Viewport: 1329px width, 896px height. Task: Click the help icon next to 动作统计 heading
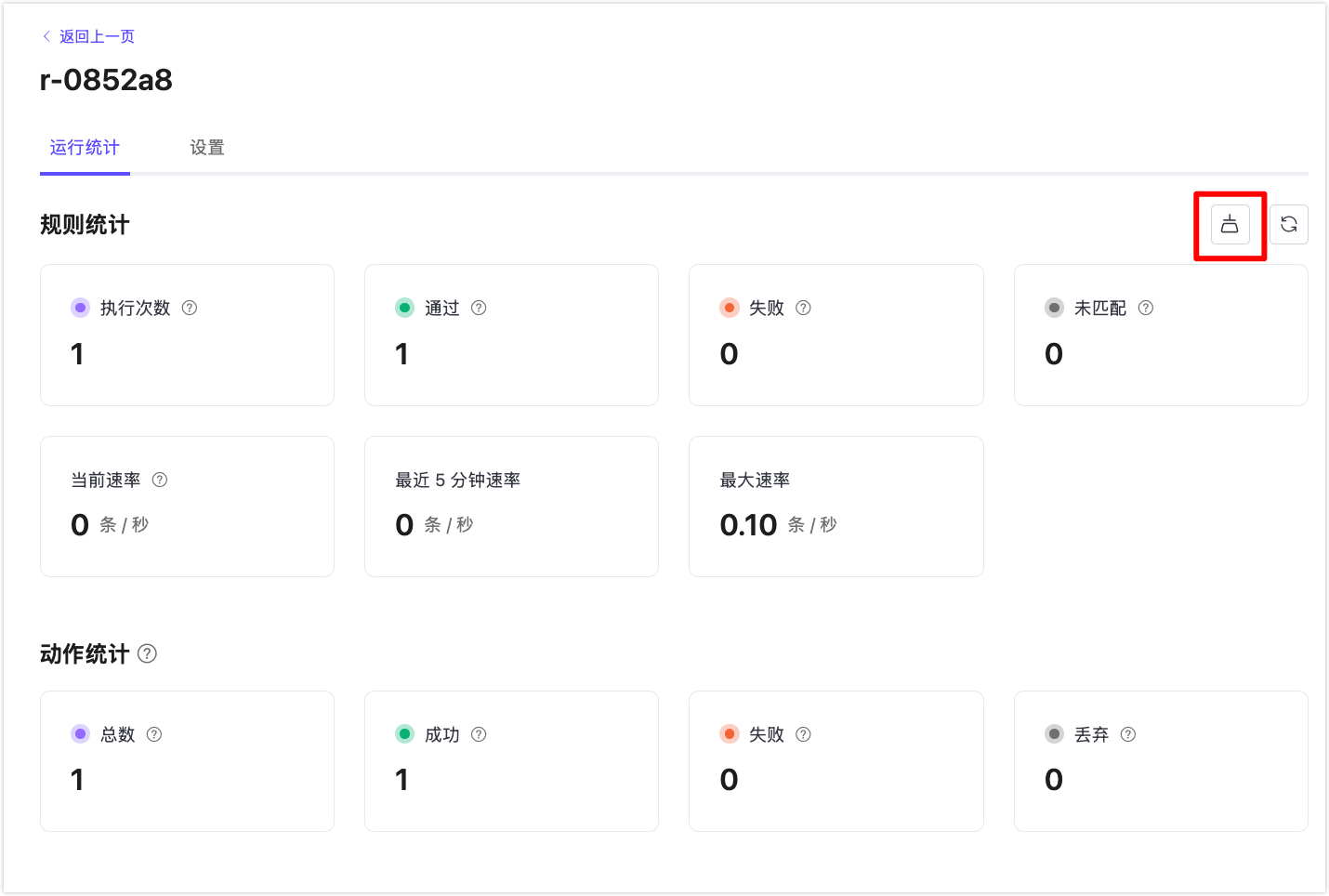click(147, 653)
